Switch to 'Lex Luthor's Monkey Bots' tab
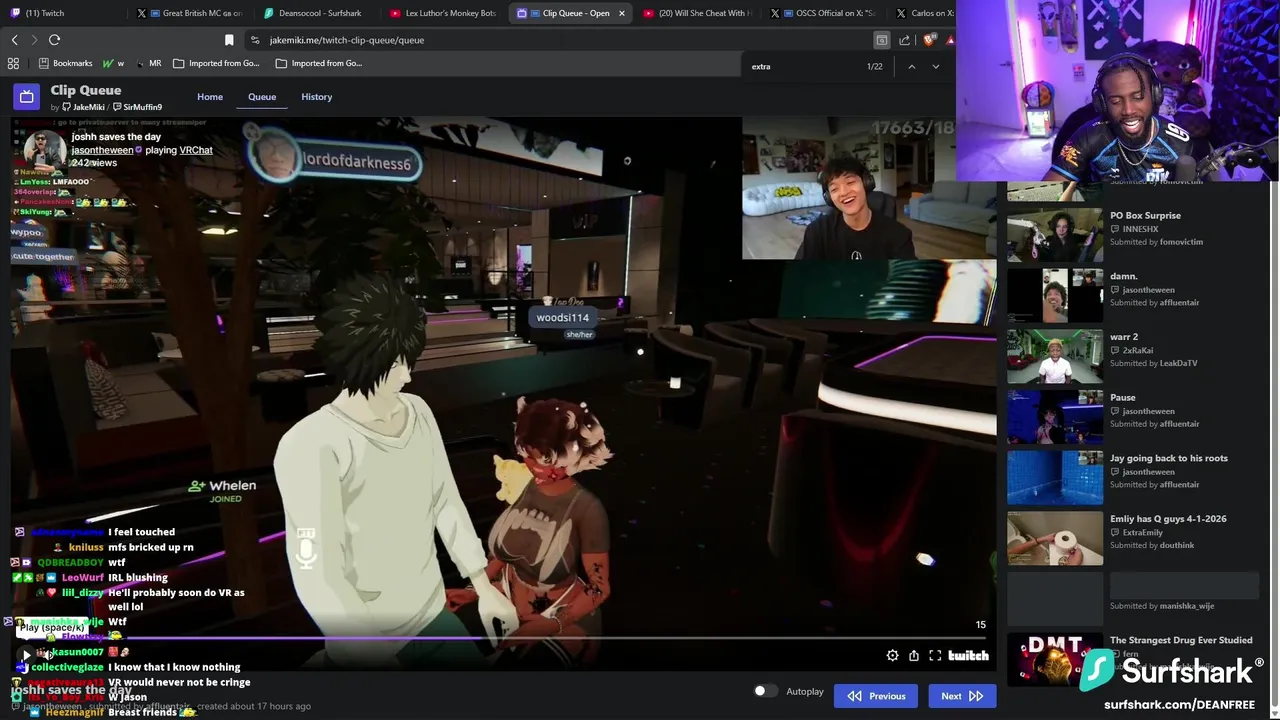1280x720 pixels. (441, 13)
